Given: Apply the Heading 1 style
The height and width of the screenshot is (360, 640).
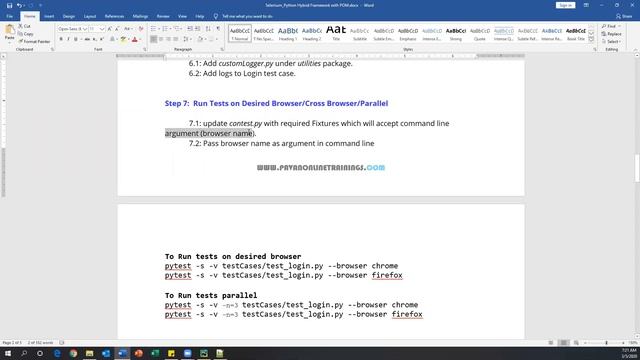Looking at the screenshot, I should coord(288,33).
